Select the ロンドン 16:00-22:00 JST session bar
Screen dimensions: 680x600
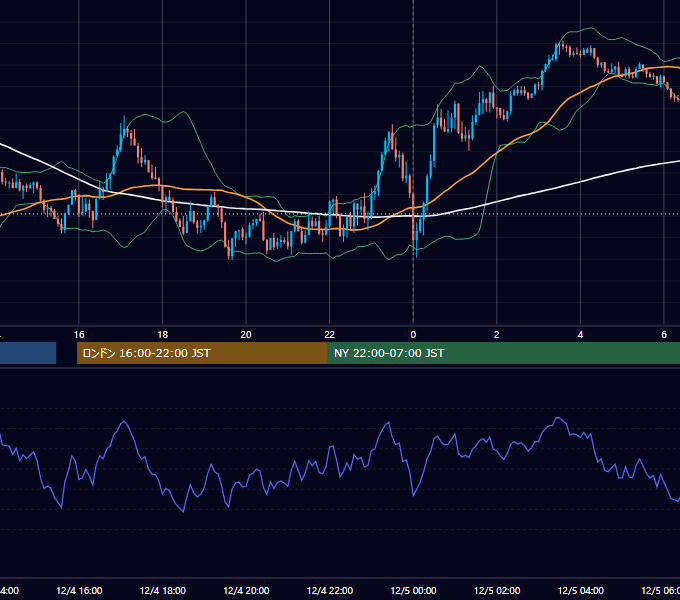202,353
